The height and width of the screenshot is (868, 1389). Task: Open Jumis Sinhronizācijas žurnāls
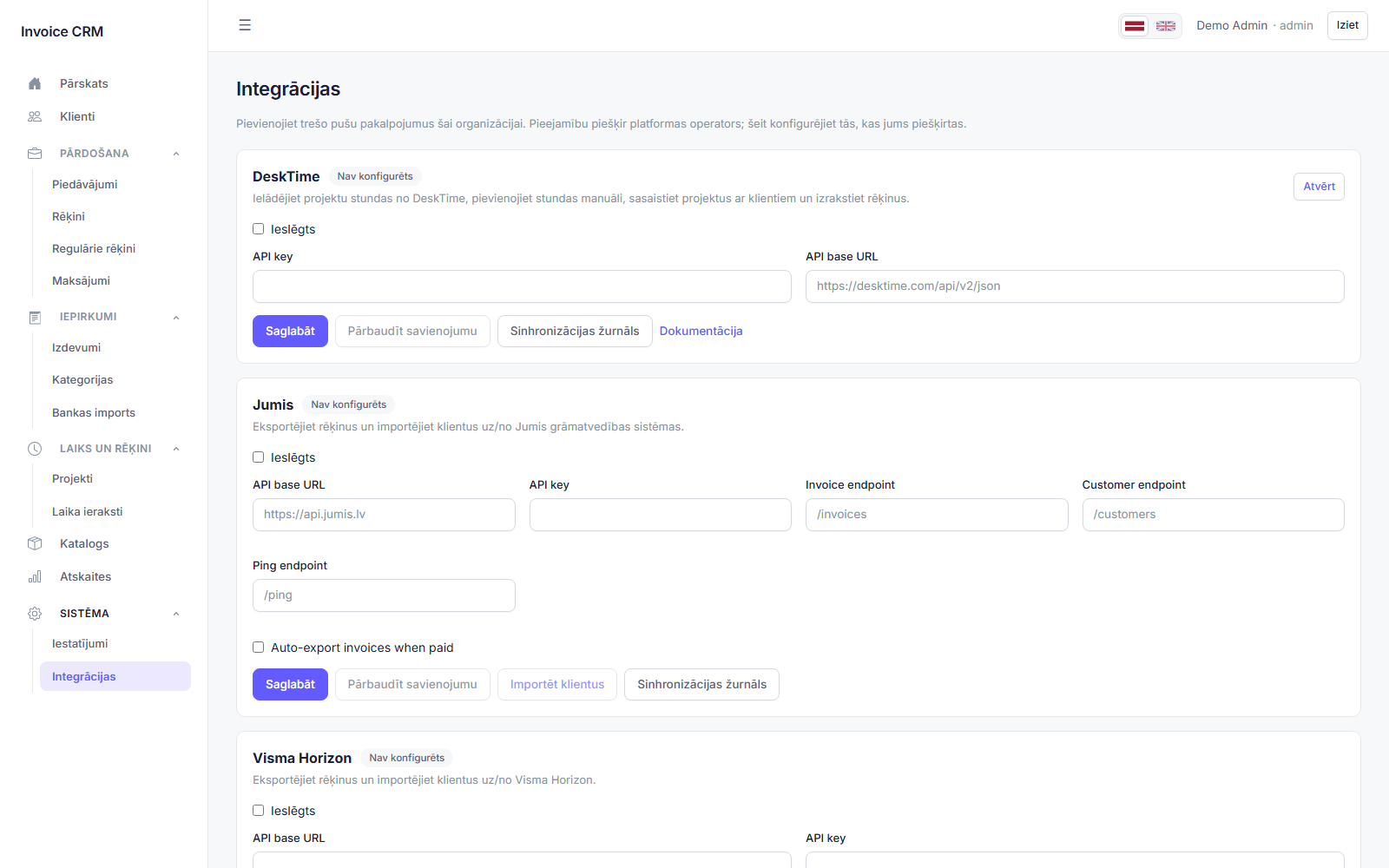pyautogui.click(x=701, y=684)
